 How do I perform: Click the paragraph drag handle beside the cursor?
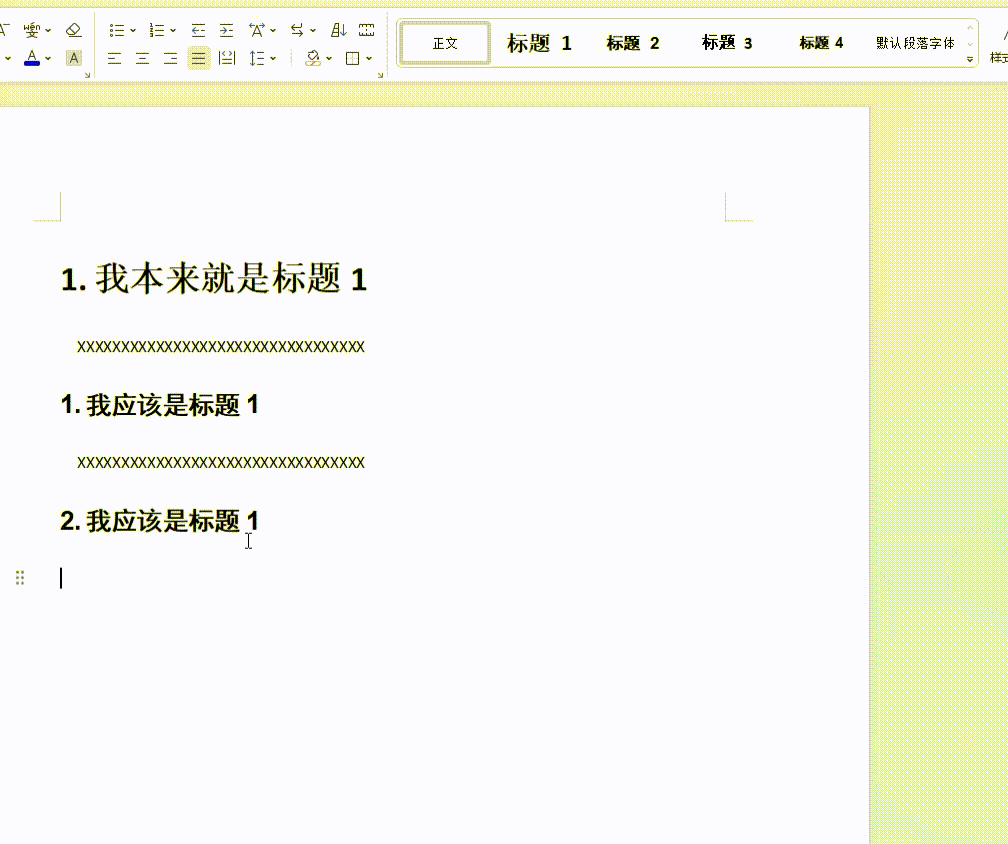[x=19, y=577]
